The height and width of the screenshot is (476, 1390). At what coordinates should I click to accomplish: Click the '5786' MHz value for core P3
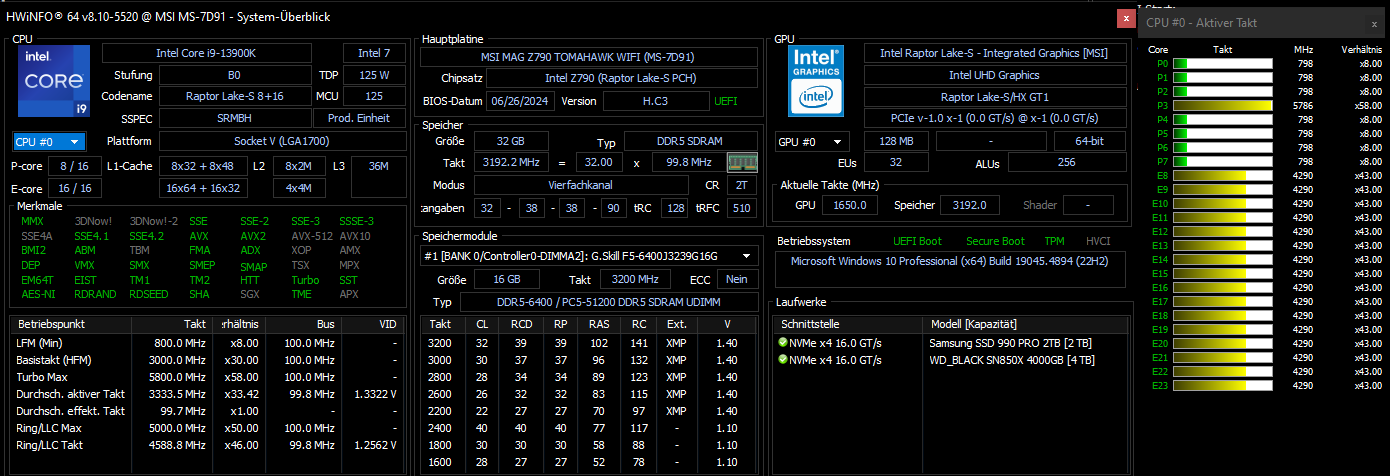1302,105
